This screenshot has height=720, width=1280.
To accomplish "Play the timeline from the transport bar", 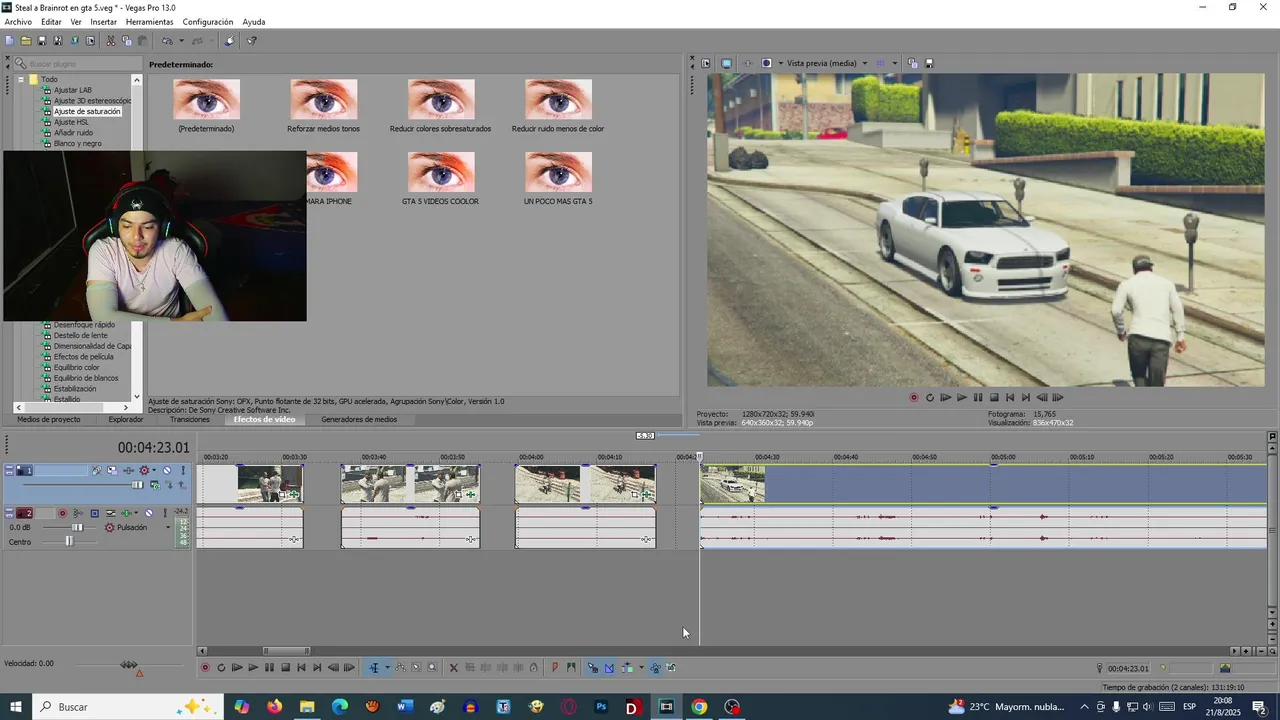I will pos(253,668).
